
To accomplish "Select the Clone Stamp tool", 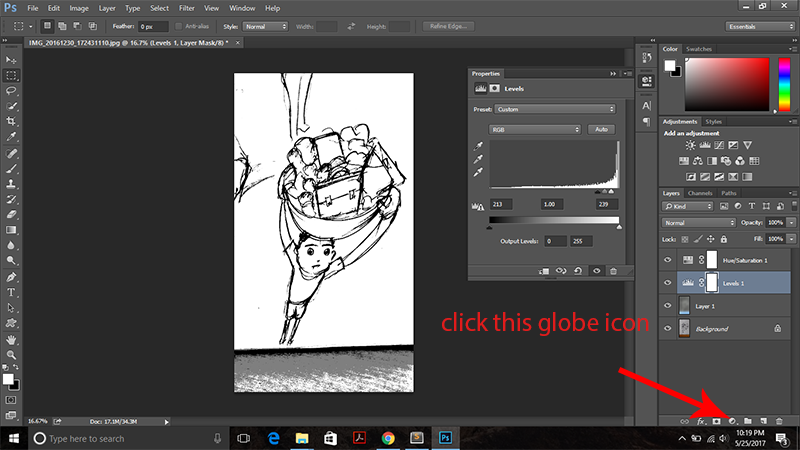I will (x=11, y=184).
